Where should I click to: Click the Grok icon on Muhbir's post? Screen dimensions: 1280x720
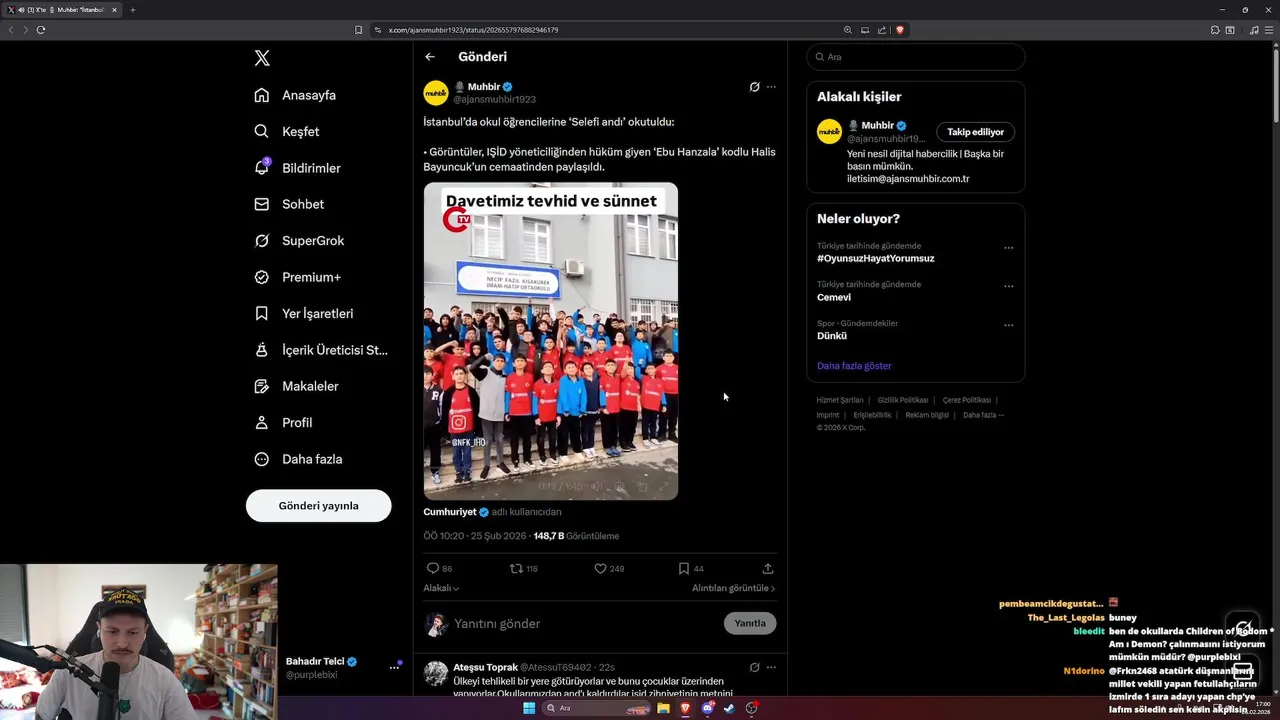point(754,87)
